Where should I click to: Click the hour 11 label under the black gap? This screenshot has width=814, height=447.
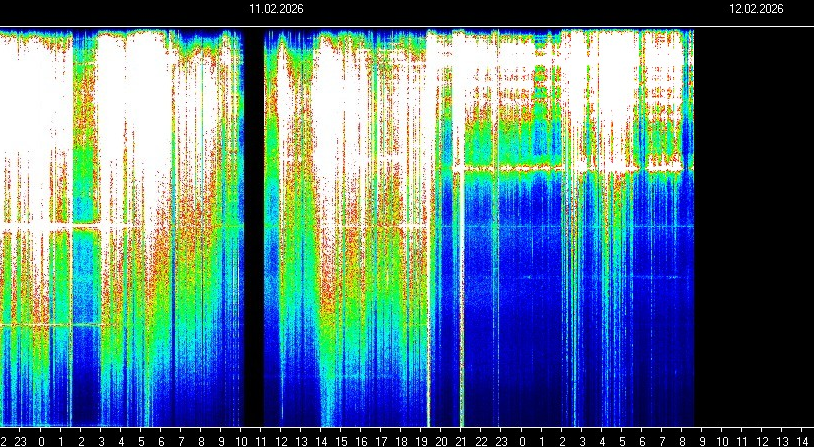[261, 440]
